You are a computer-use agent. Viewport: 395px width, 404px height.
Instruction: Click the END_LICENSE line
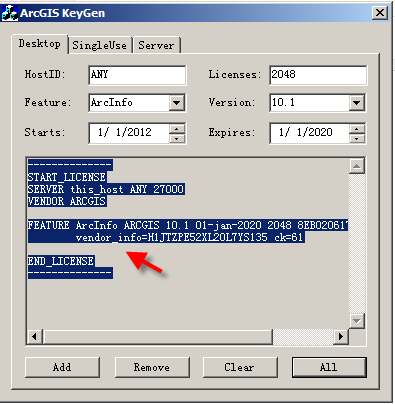pyautogui.click(x=61, y=261)
